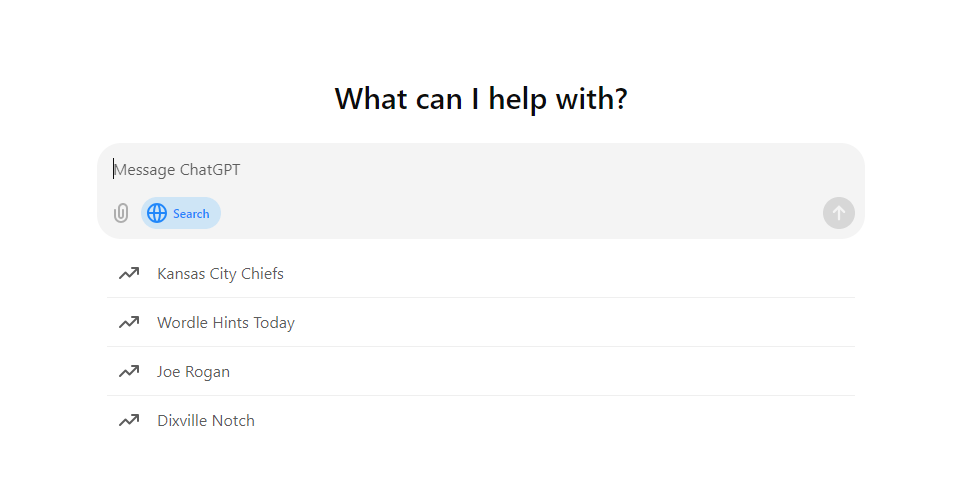
Task: Attach a file using the paperclip
Action: pos(121,213)
